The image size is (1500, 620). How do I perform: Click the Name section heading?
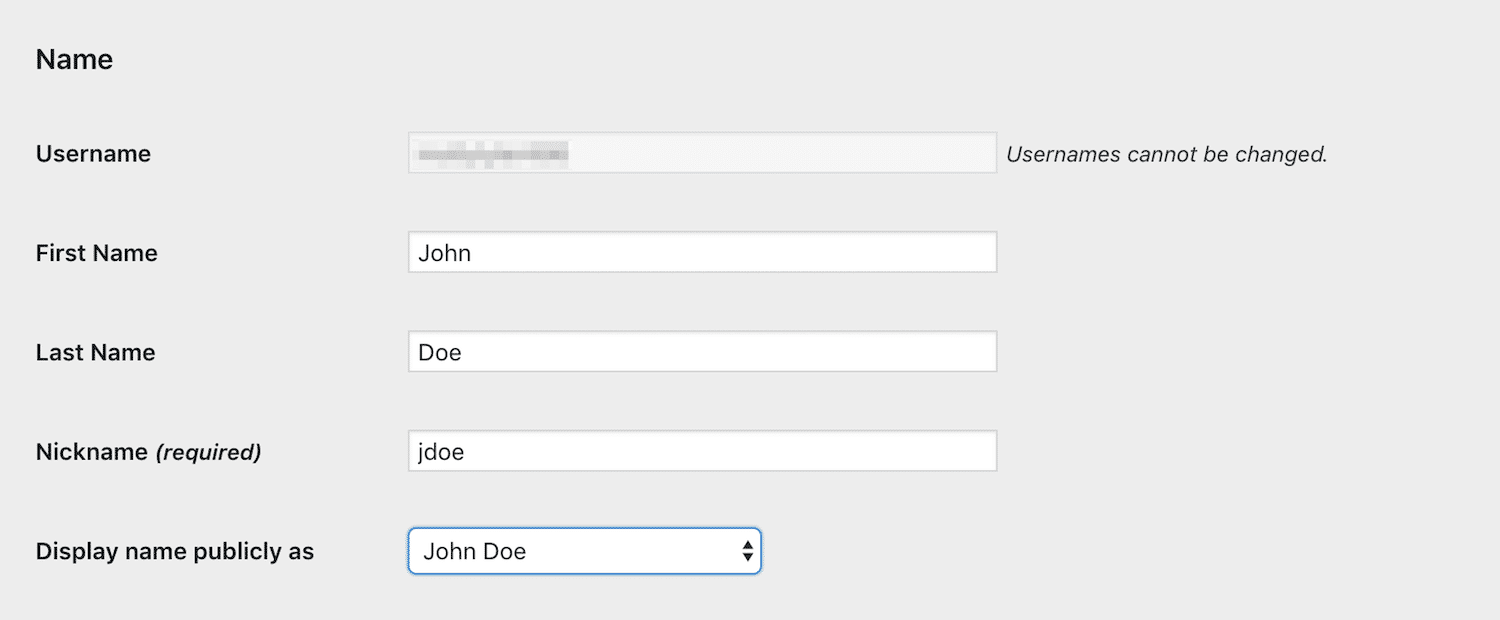[73, 59]
